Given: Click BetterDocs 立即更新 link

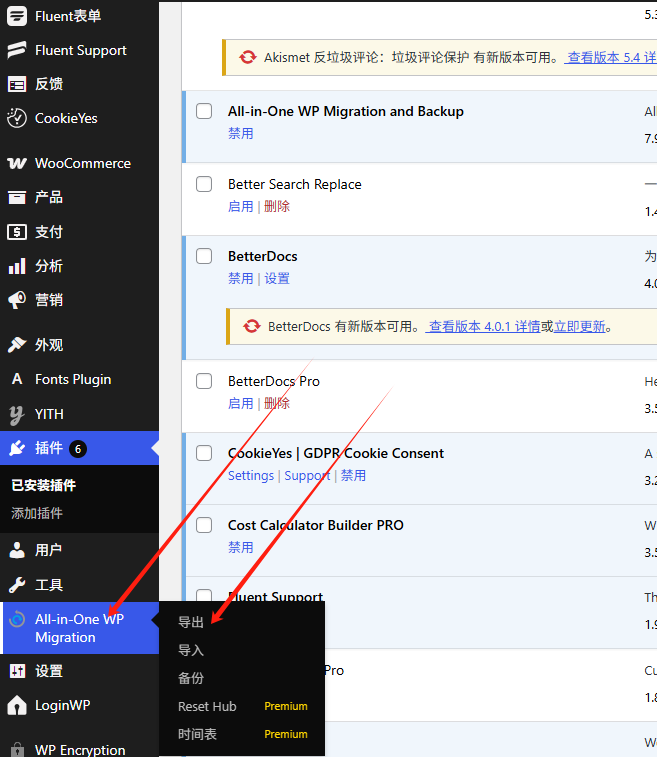Looking at the screenshot, I should [579, 326].
